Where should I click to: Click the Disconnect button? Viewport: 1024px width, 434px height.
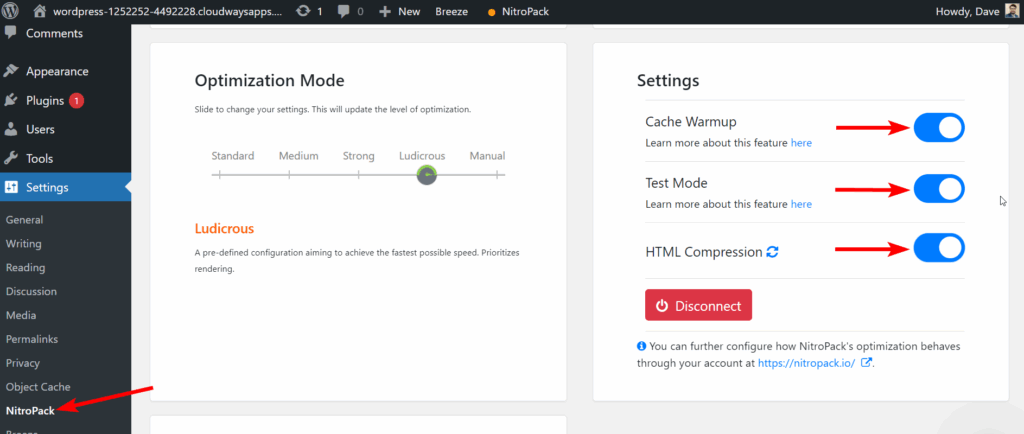(698, 305)
